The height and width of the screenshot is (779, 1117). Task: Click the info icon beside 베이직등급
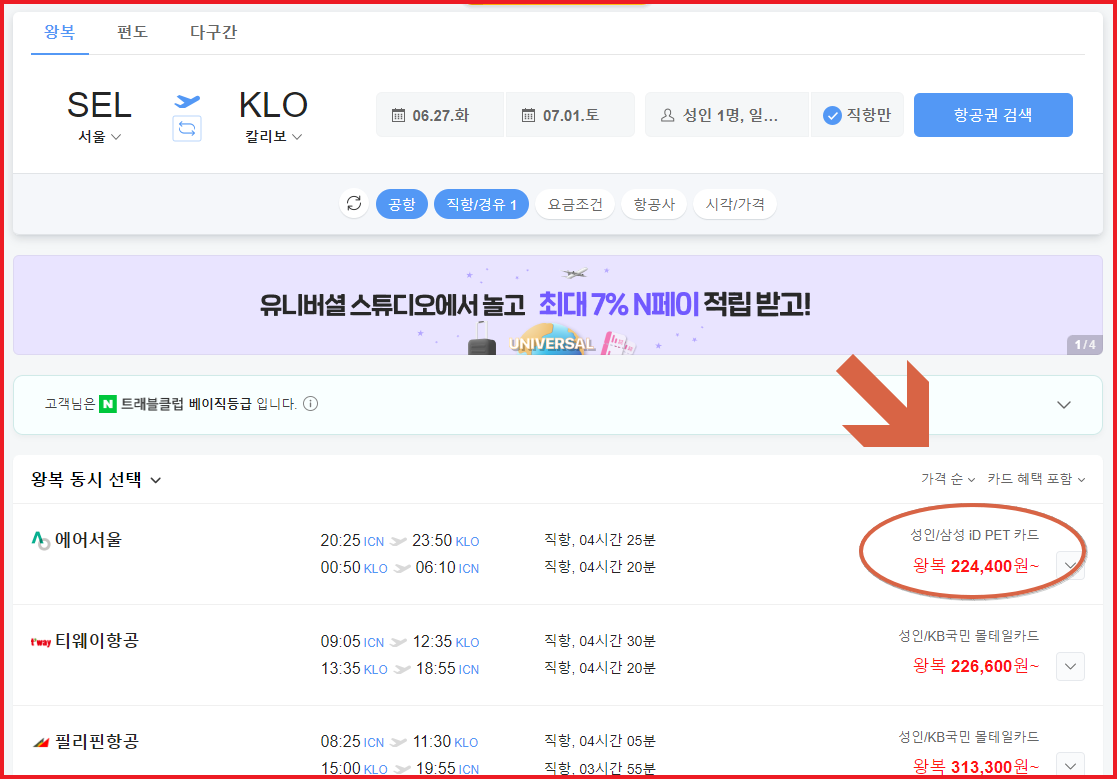[311, 404]
